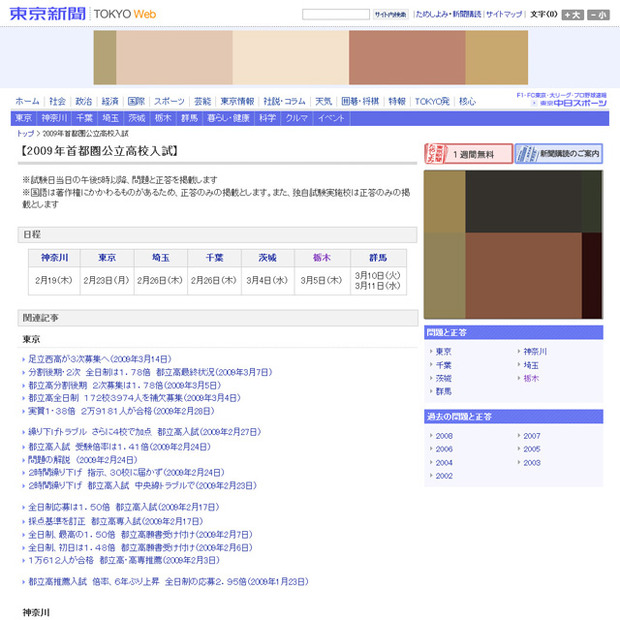Open the 経済 menu item
620x620 pixels.
click(x=110, y=101)
